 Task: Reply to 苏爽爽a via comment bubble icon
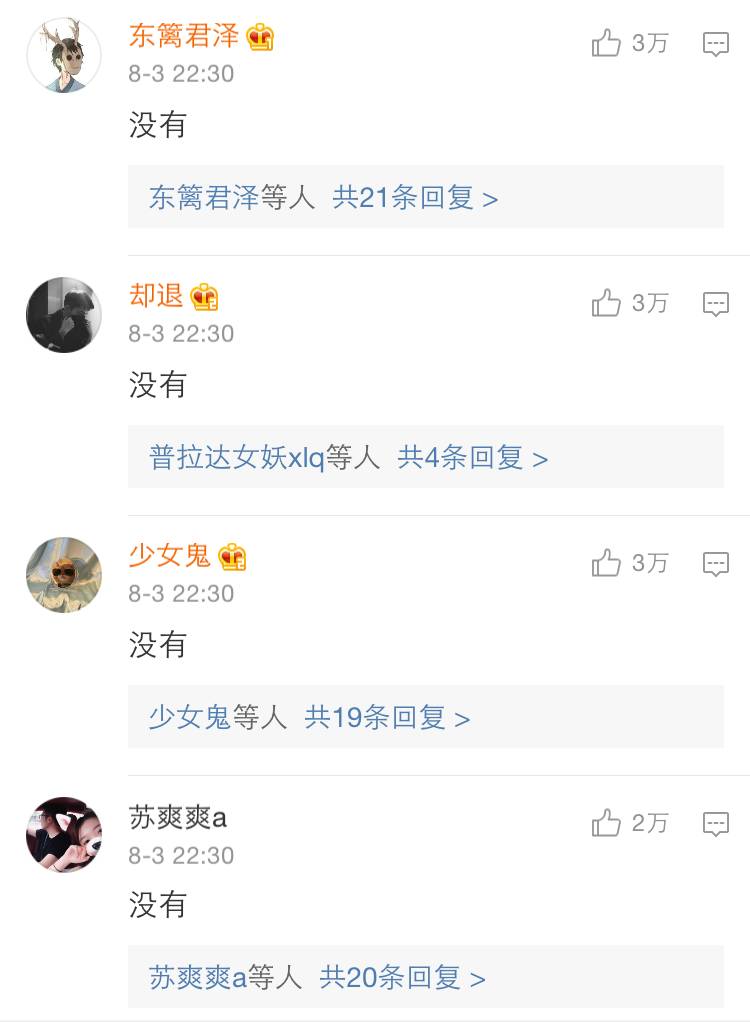pyautogui.click(x=715, y=824)
